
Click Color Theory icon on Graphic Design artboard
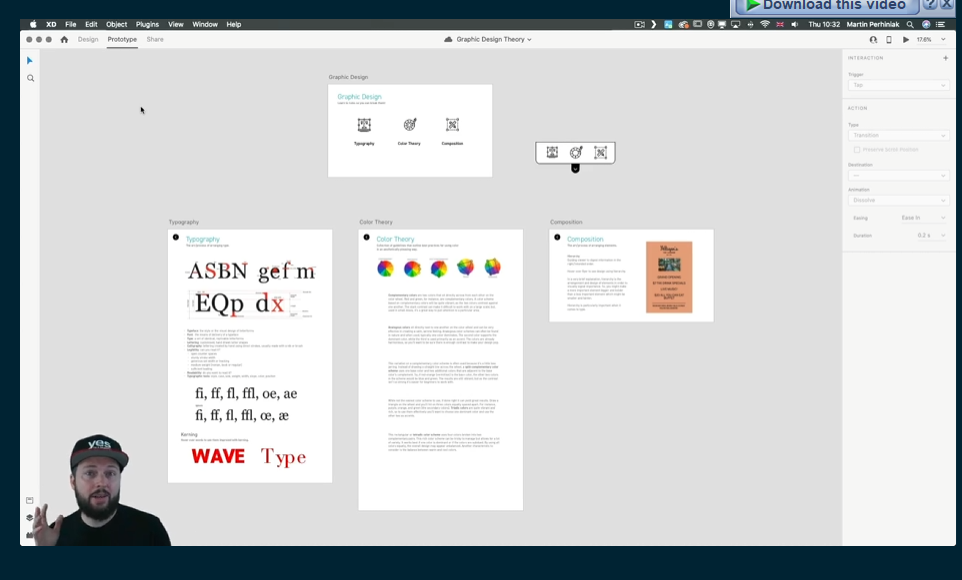click(410, 125)
